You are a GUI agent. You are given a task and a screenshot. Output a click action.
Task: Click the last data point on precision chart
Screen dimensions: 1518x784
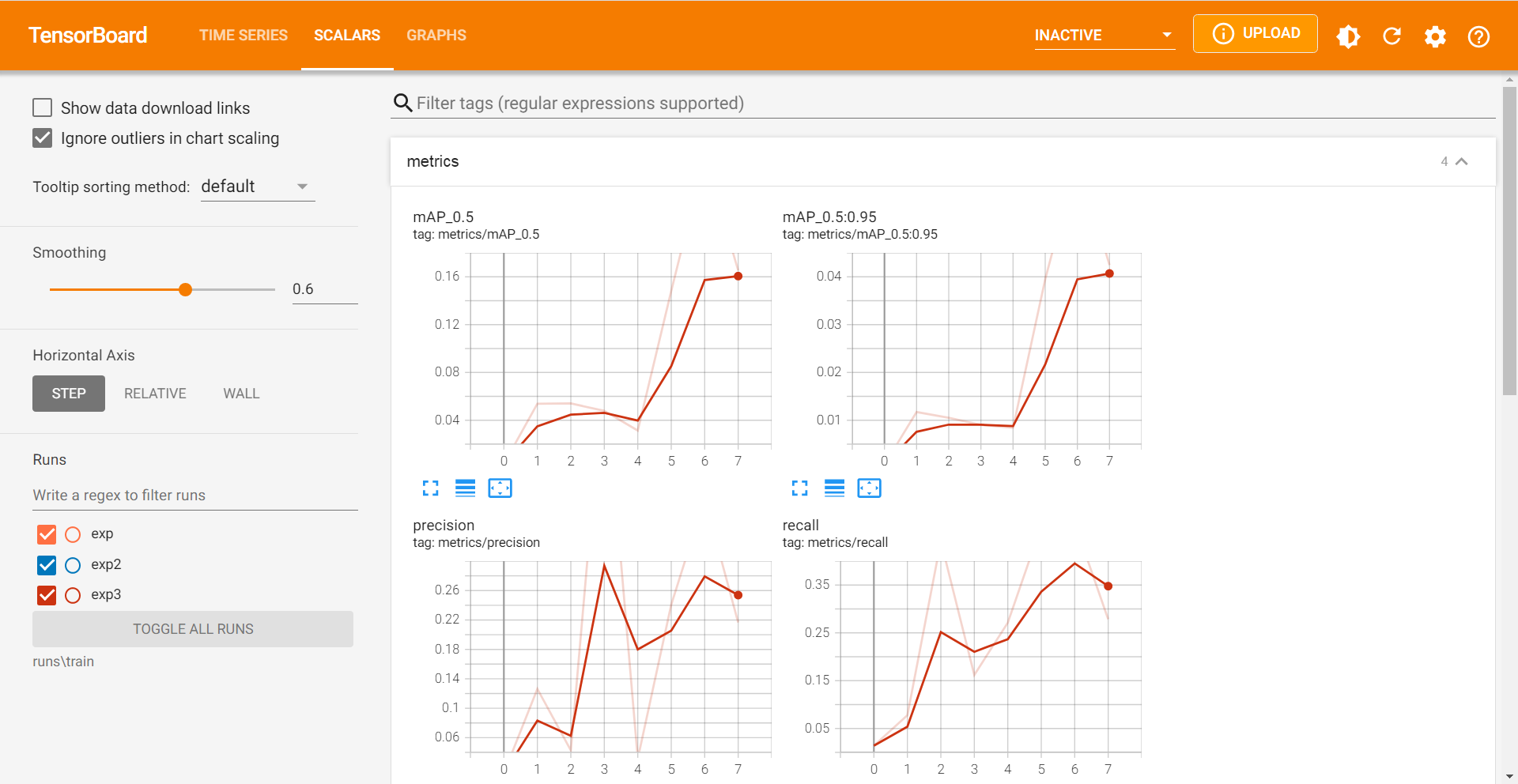click(x=738, y=595)
